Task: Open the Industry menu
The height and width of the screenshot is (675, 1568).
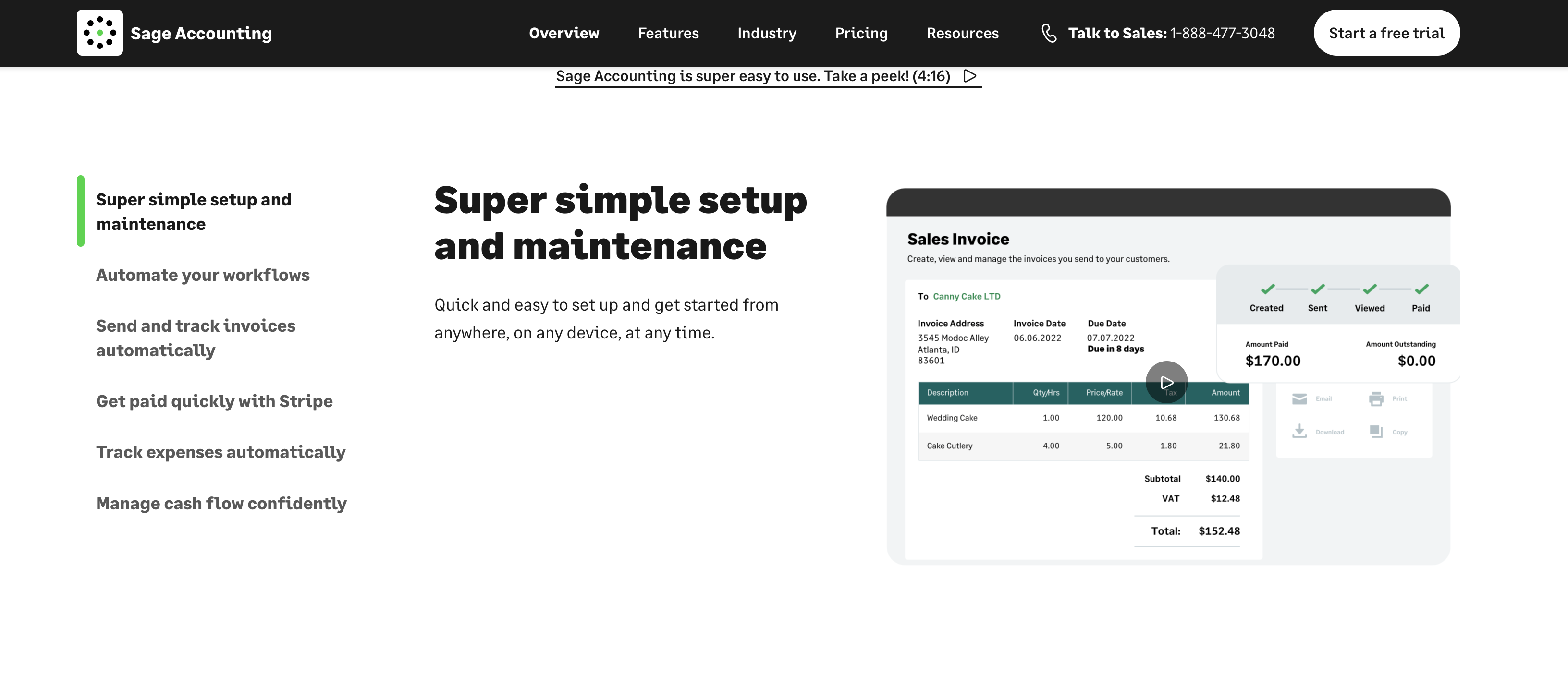Action: click(766, 34)
